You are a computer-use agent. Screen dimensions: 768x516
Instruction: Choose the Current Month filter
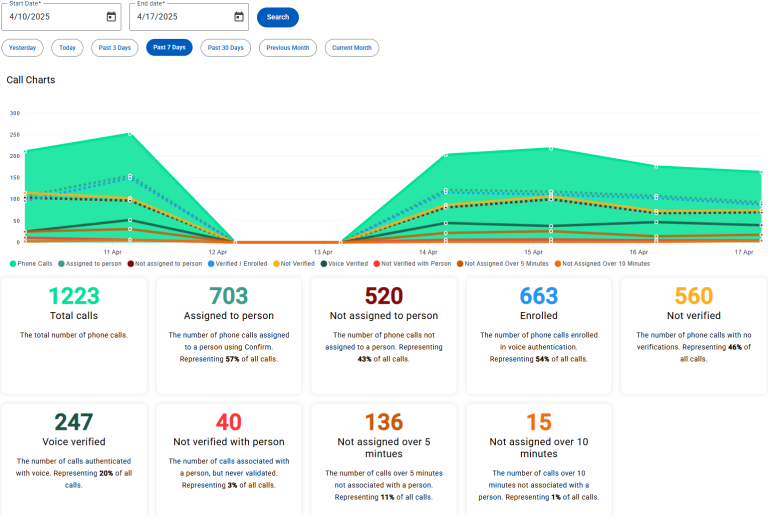point(352,48)
